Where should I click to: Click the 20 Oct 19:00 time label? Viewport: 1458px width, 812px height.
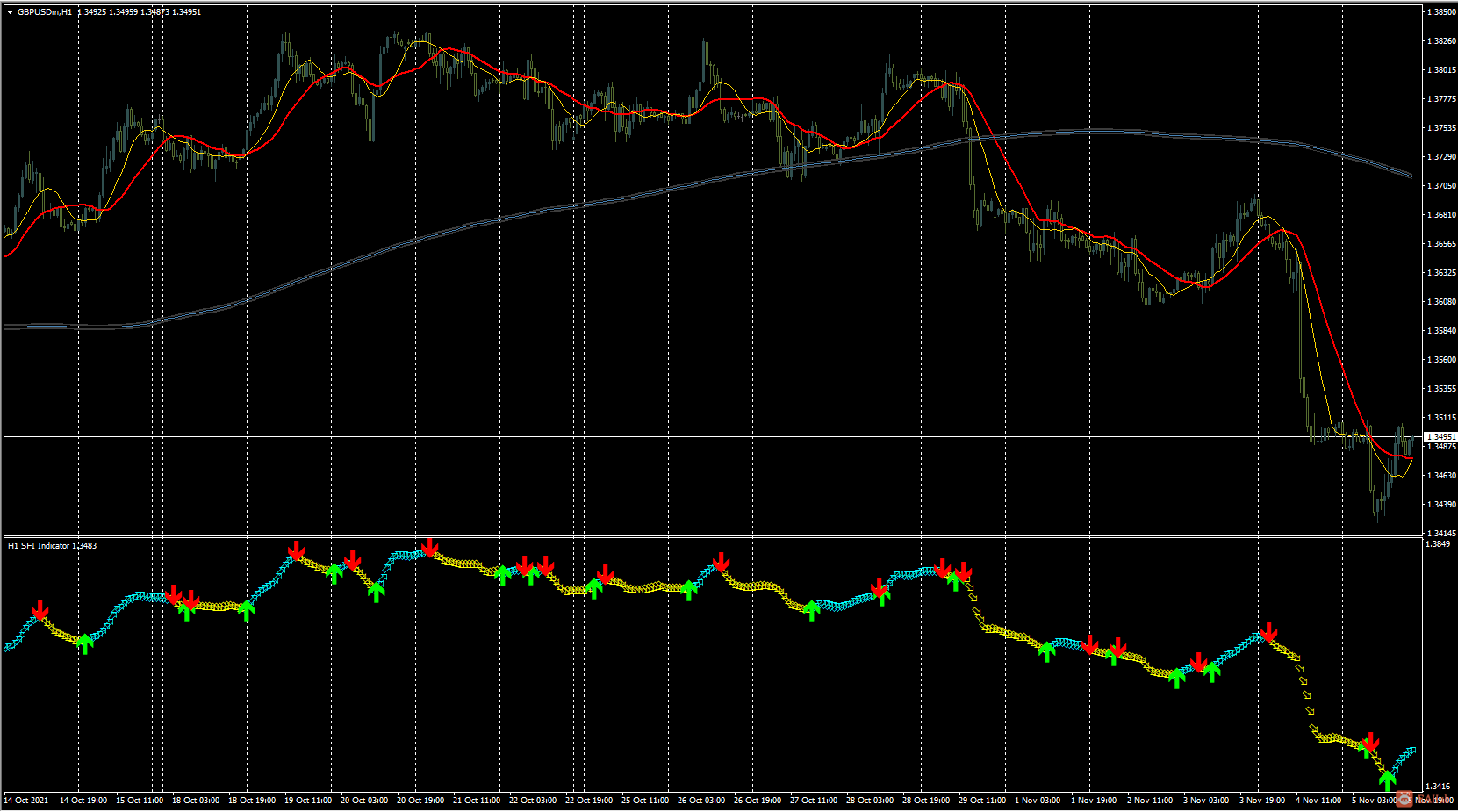click(420, 801)
